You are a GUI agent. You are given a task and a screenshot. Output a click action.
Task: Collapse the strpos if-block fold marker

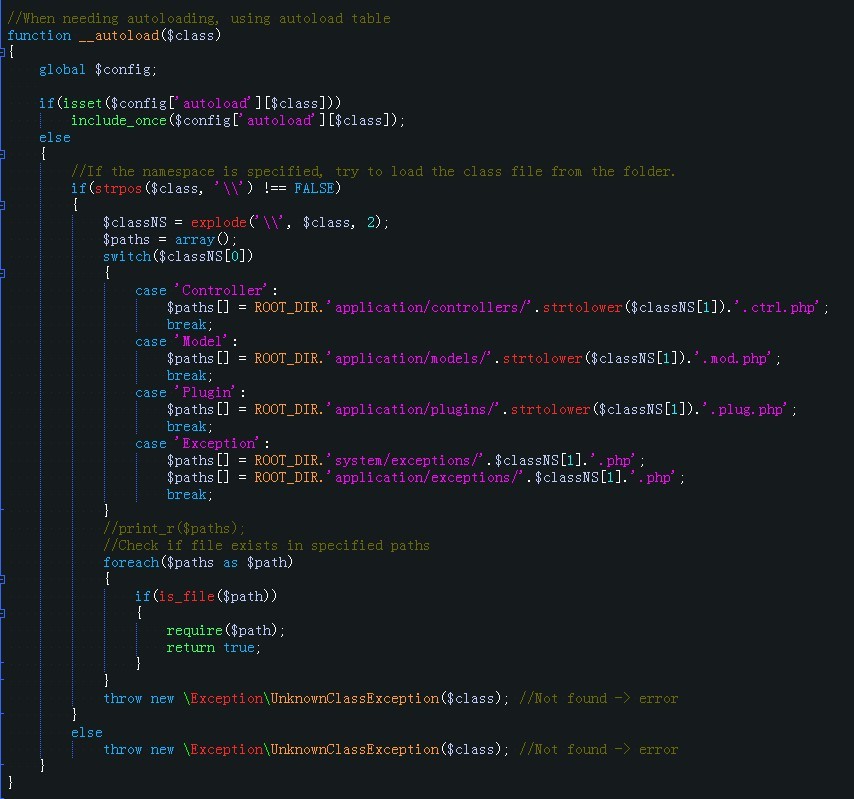pyautogui.click(x=2, y=205)
